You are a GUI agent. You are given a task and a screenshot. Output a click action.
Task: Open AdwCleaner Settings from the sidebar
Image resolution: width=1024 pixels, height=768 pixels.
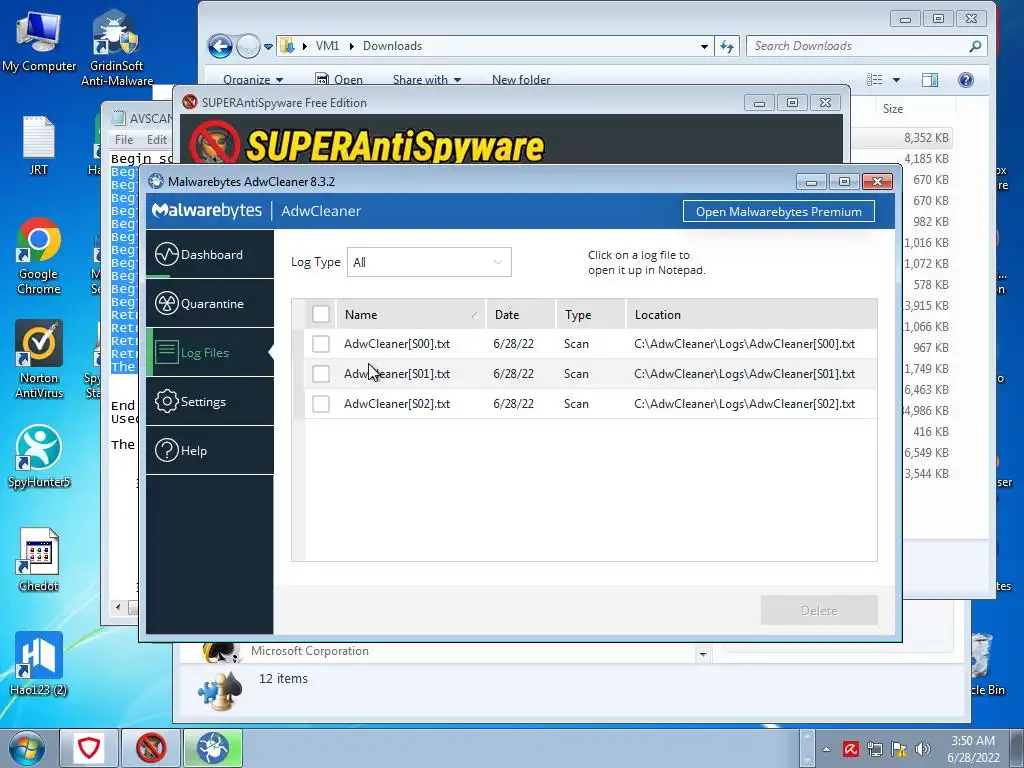coord(210,401)
